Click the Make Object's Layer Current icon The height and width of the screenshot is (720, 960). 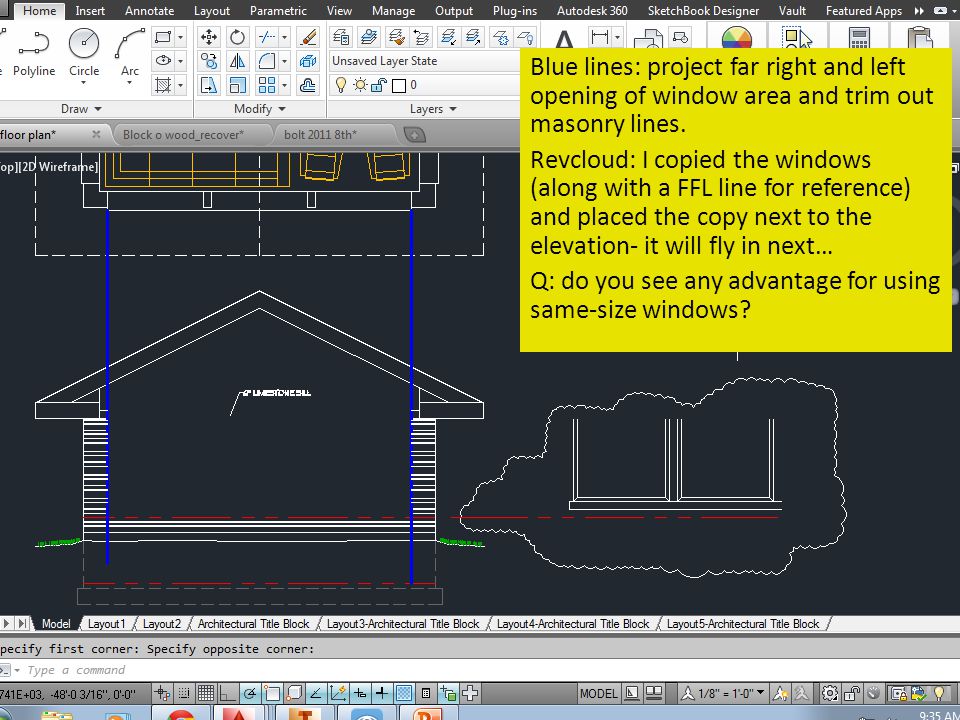[369, 37]
